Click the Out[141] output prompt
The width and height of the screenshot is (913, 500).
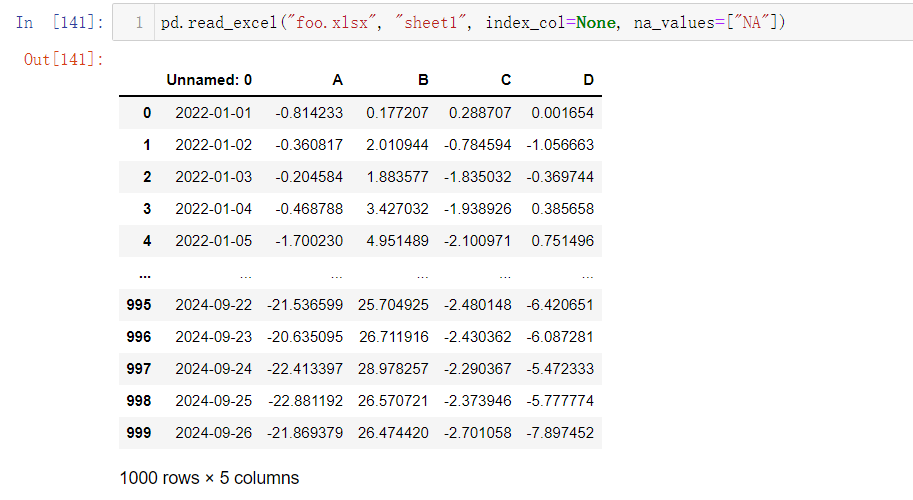(x=63, y=59)
